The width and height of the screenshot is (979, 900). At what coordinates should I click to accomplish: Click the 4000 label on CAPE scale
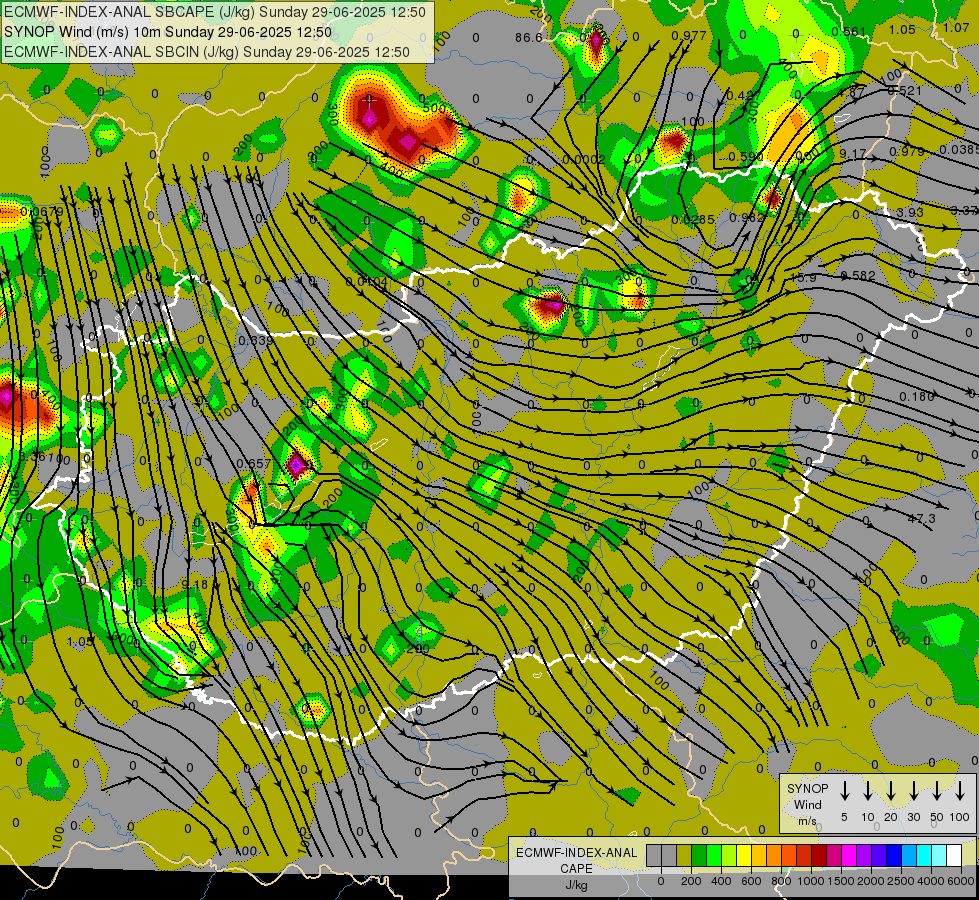coord(931,881)
